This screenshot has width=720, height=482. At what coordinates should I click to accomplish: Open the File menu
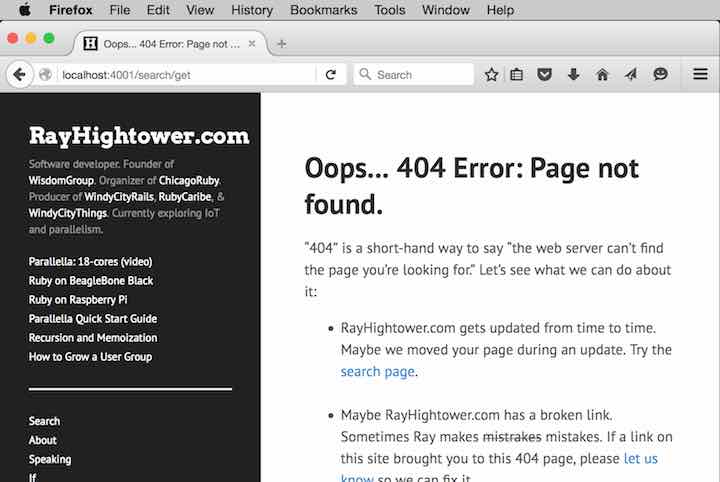[x=119, y=10]
